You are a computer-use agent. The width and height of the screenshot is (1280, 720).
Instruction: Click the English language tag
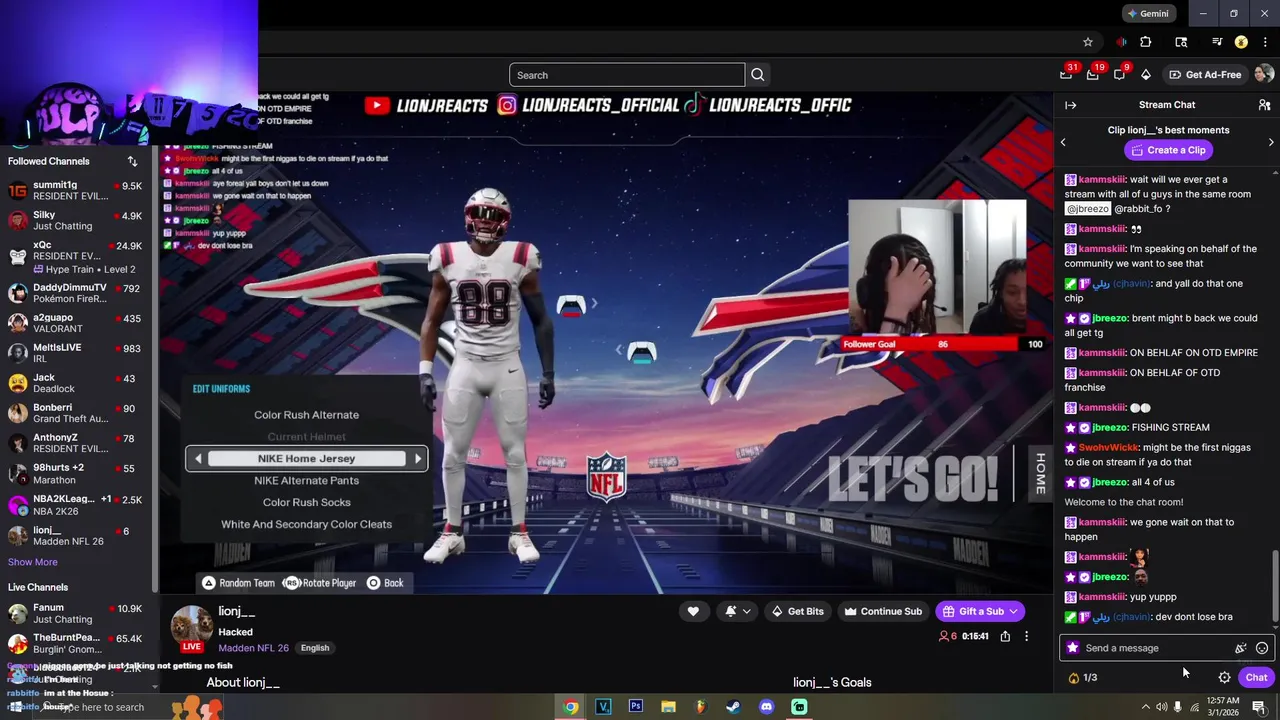[315, 648]
